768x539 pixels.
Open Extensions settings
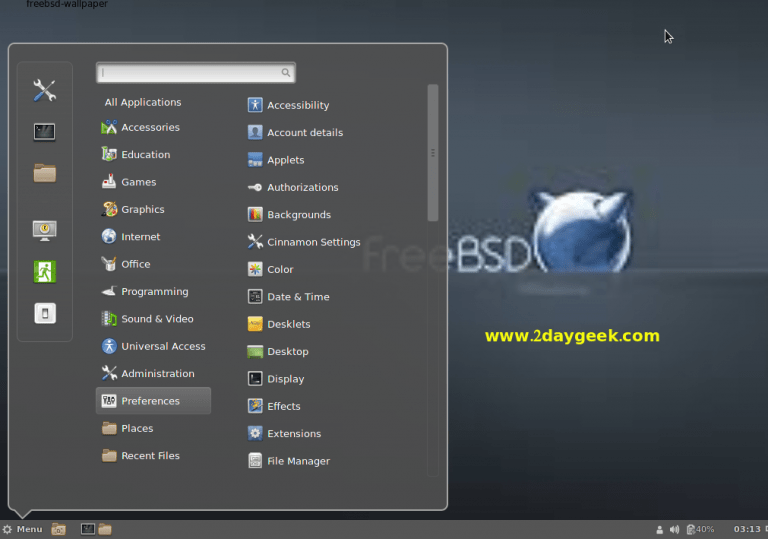point(285,434)
